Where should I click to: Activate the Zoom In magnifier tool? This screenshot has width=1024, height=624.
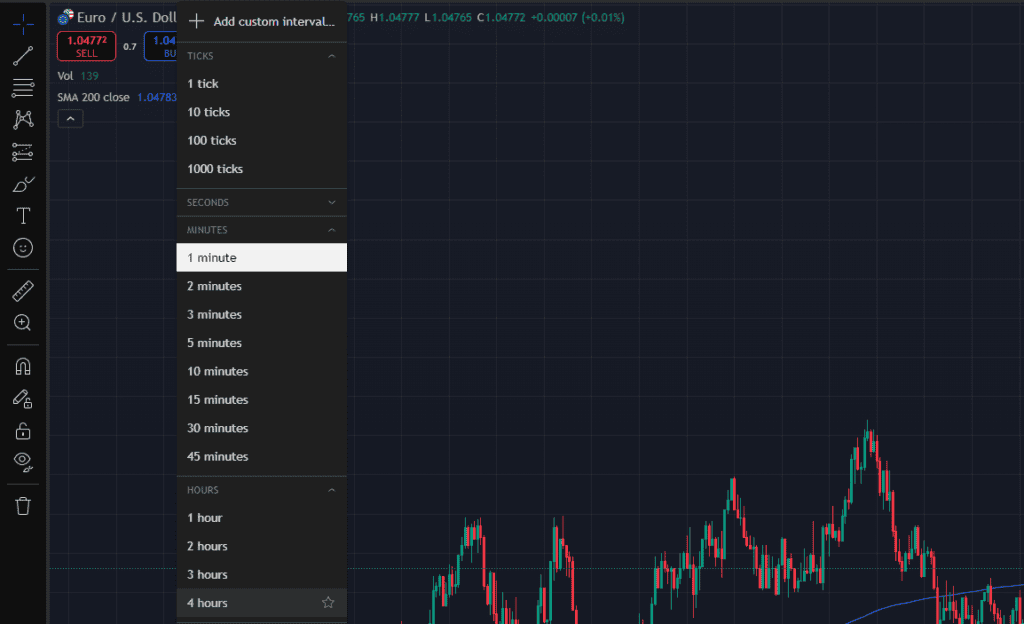(x=22, y=322)
